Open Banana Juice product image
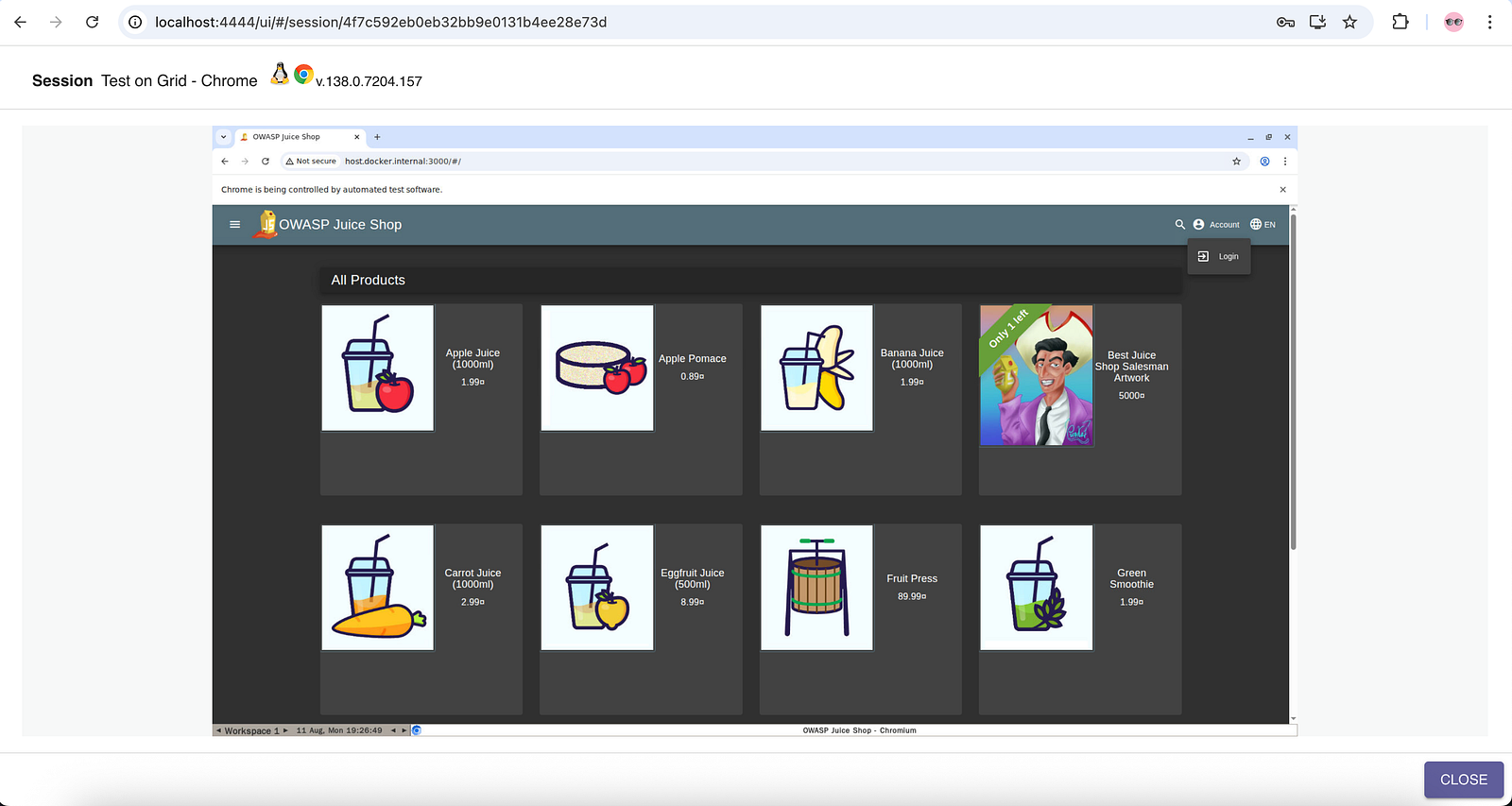Viewport: 1512px width, 806px height. (816, 368)
